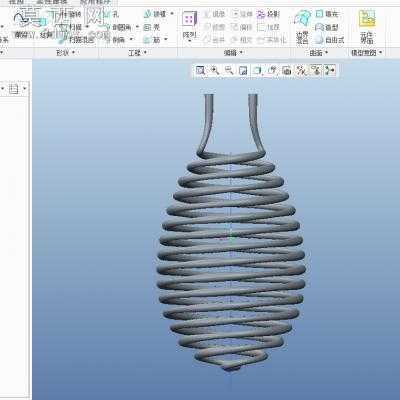
Task: Click the Offset (偏移) tool
Action: [242, 27]
